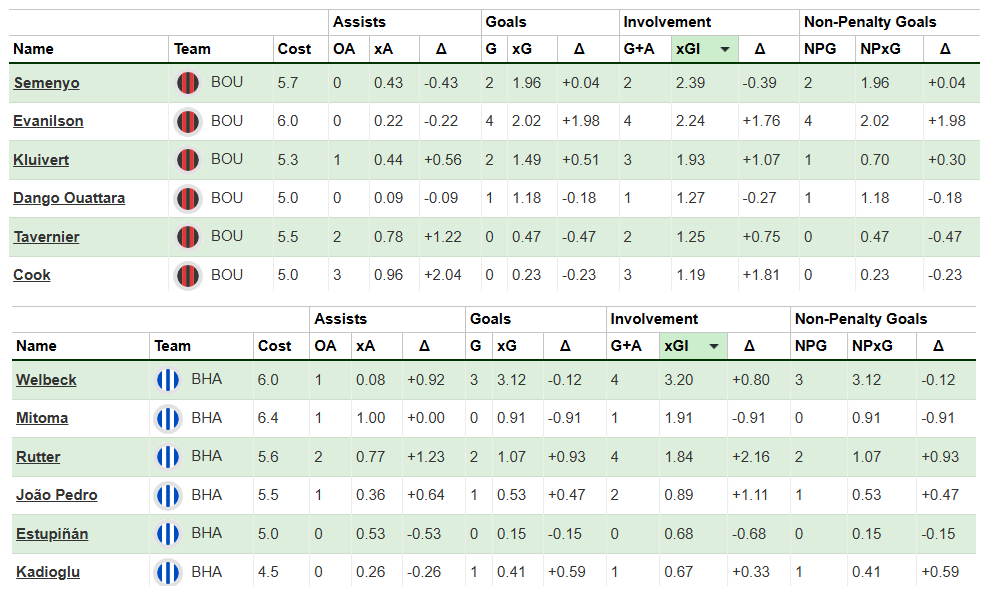Click the Bournemouth badge in Semenyo's row
This screenshot has width=988, height=595.
point(187,83)
